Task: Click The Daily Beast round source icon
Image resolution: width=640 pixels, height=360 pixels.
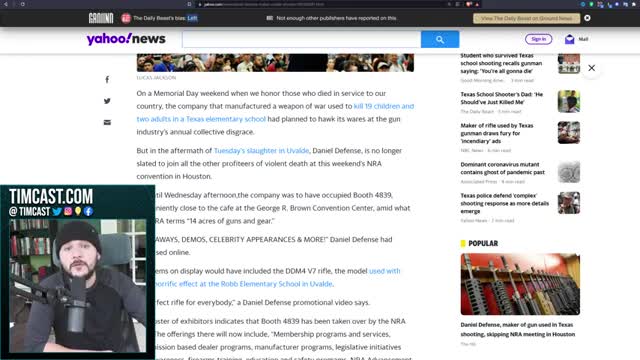Action: pyautogui.click(x=126, y=18)
